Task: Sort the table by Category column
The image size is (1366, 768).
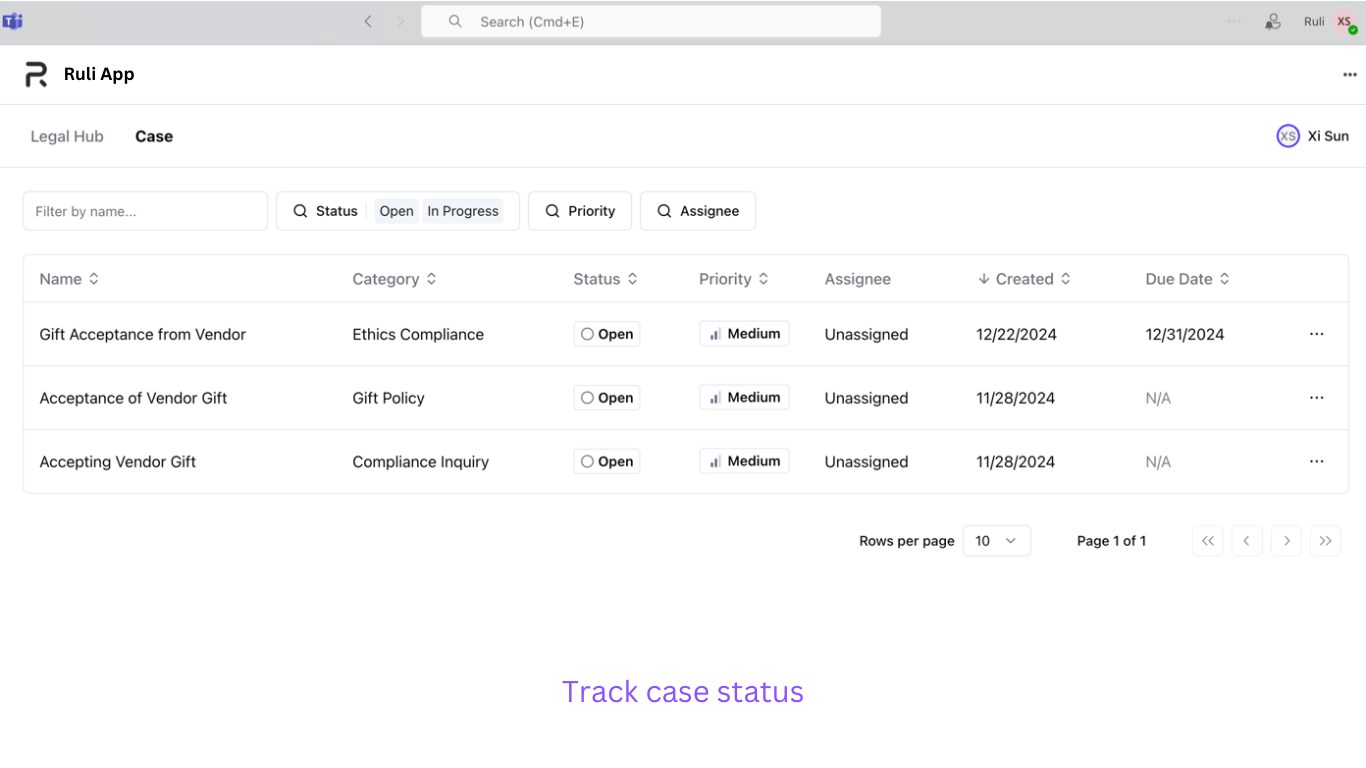Action: [x=394, y=279]
